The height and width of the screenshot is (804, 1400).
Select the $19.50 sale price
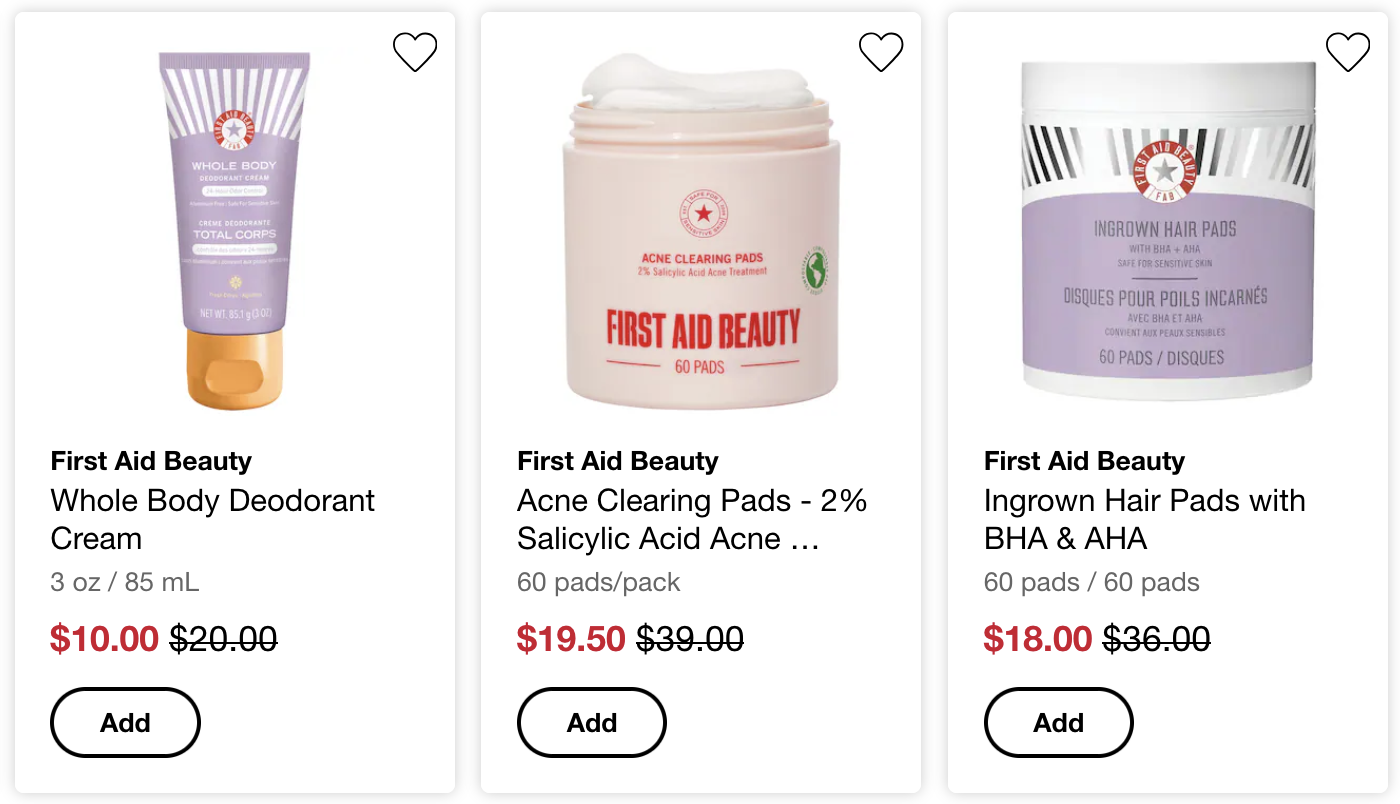pos(572,639)
